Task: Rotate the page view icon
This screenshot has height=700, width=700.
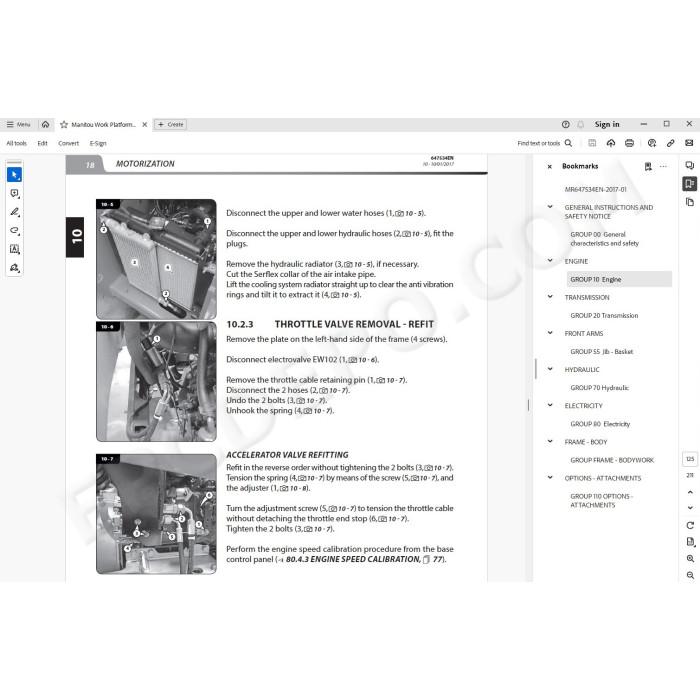Action: pos(690,525)
